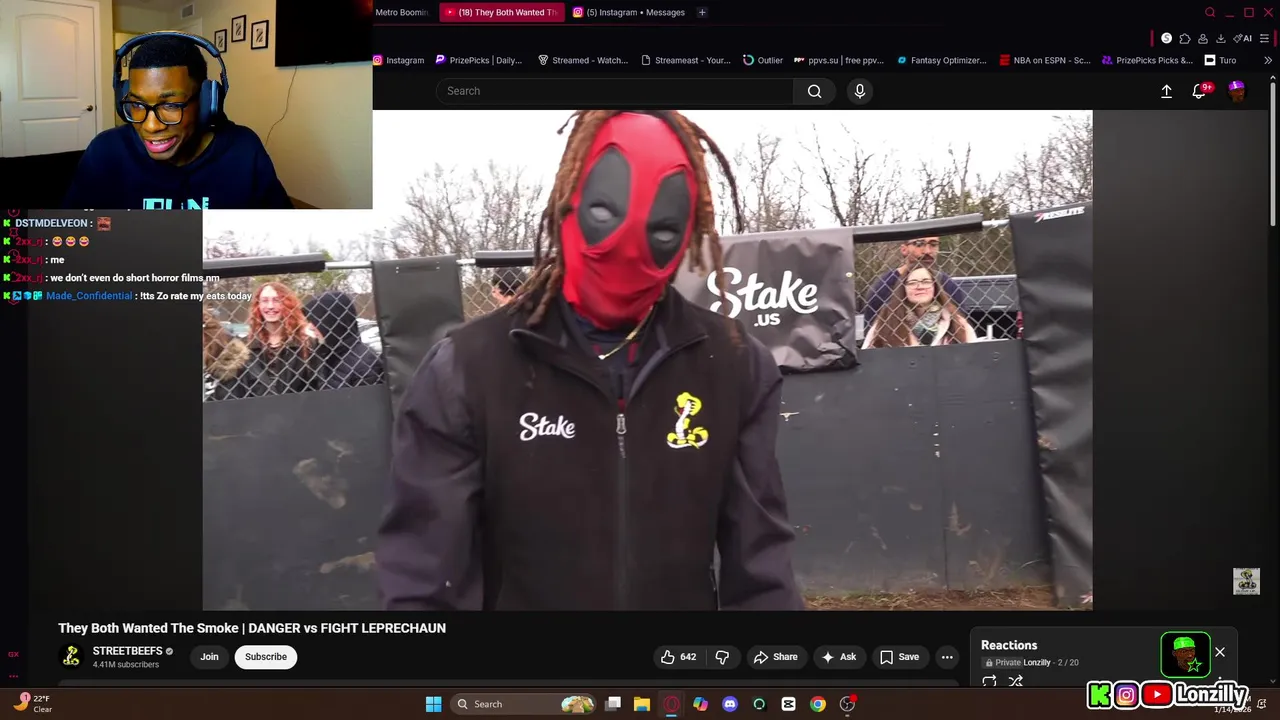1280x720 pixels.
Task: Open the PrizePicks Picks bookmark
Action: coord(1148,60)
